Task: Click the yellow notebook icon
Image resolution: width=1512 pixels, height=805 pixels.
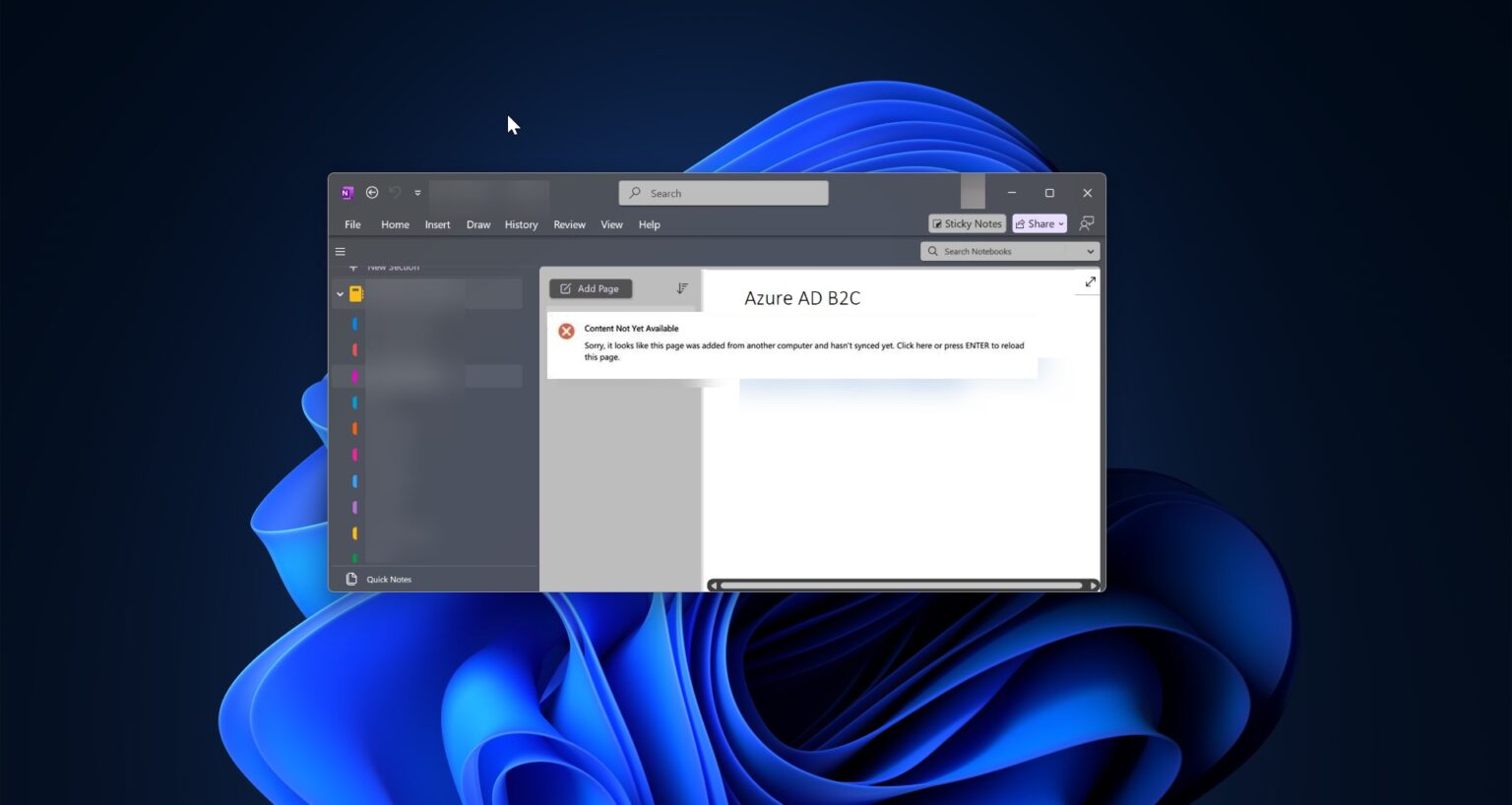Action: coord(356,293)
